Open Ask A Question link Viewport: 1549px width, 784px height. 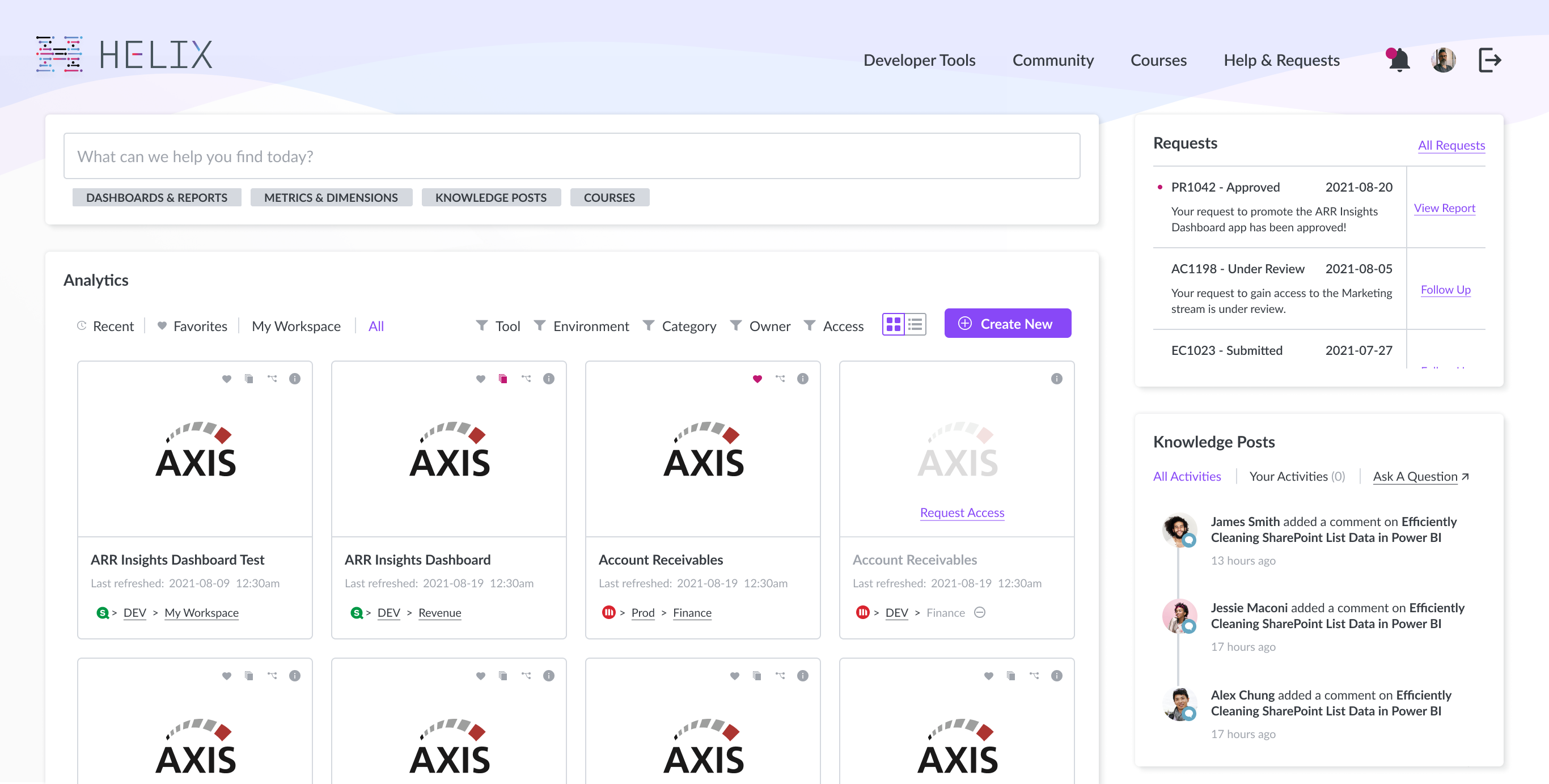pos(1420,476)
